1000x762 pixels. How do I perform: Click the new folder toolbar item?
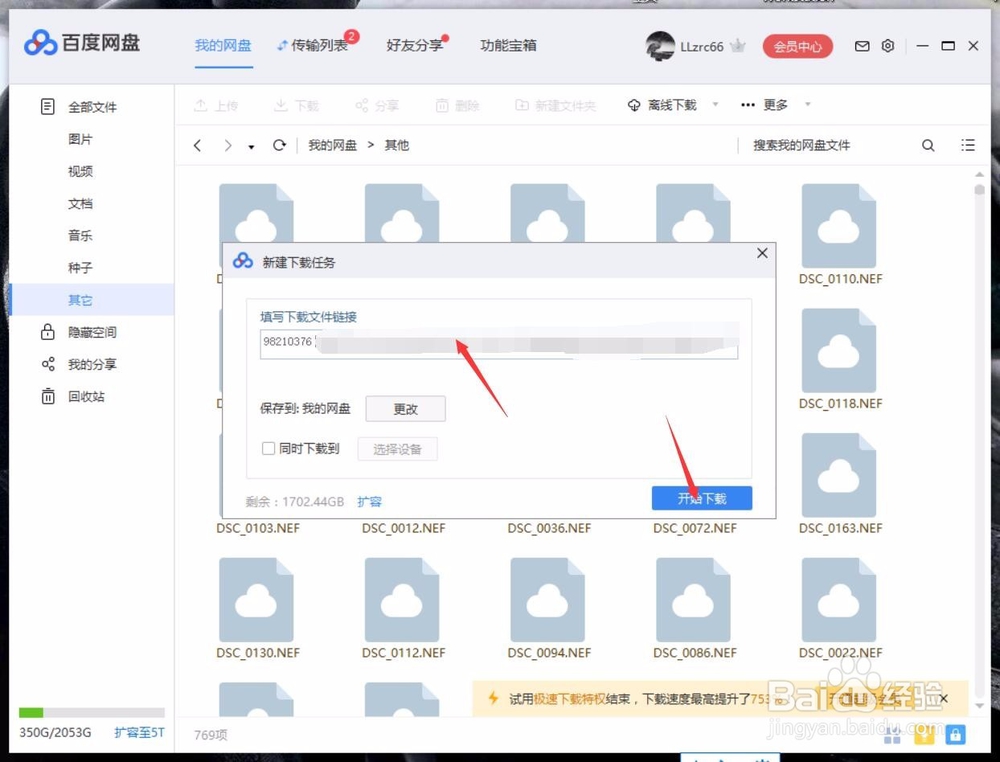(x=555, y=105)
